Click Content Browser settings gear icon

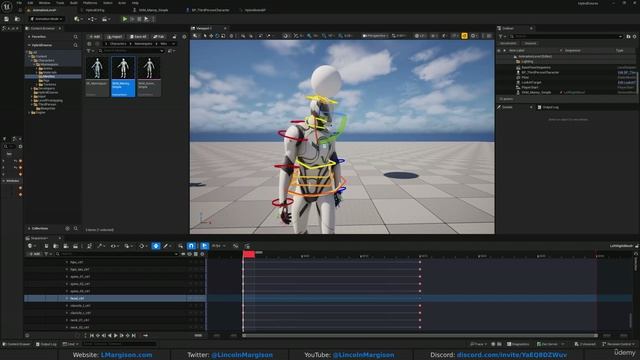pos(184,37)
